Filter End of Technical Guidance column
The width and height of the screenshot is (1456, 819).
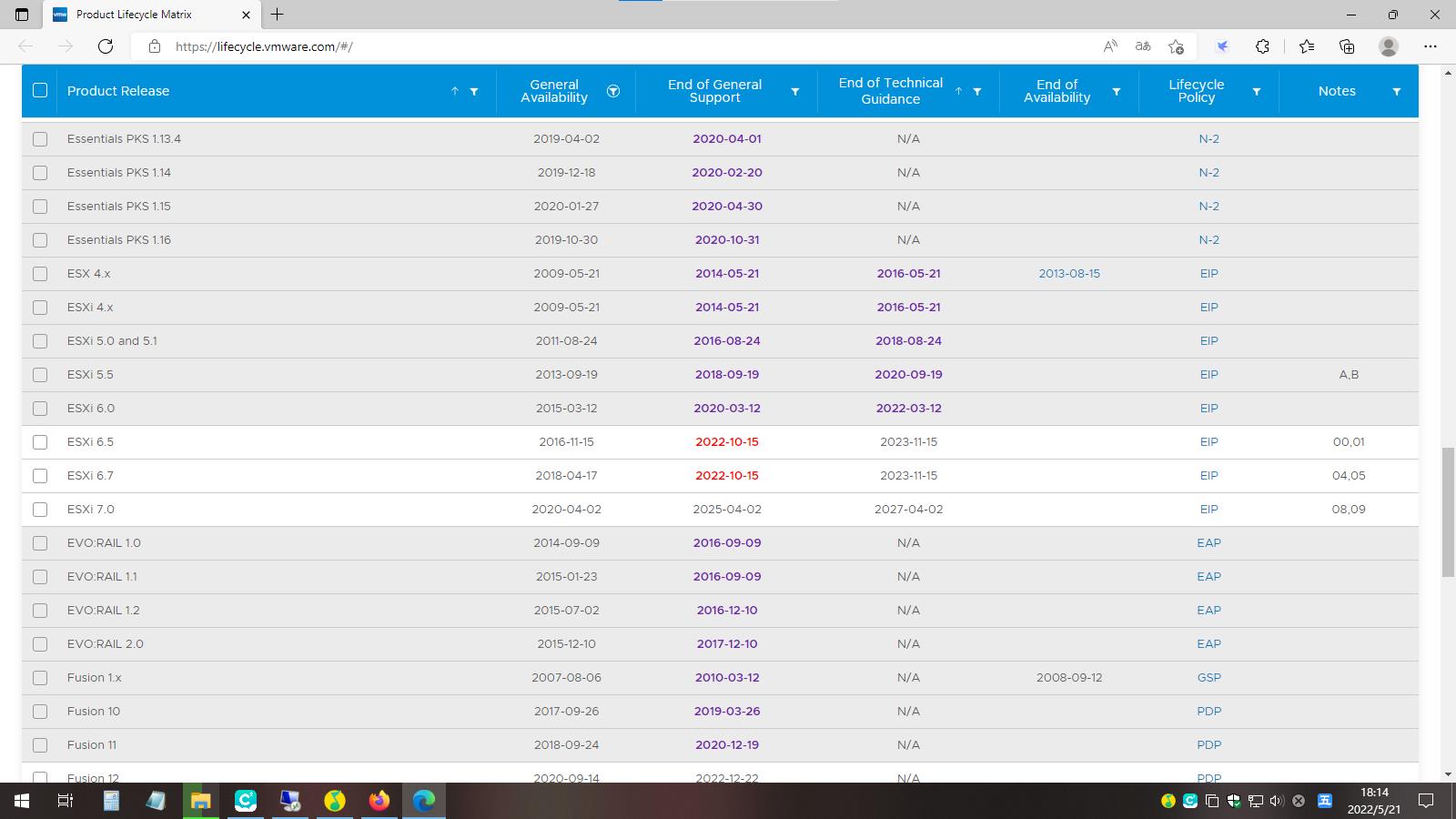[977, 91]
